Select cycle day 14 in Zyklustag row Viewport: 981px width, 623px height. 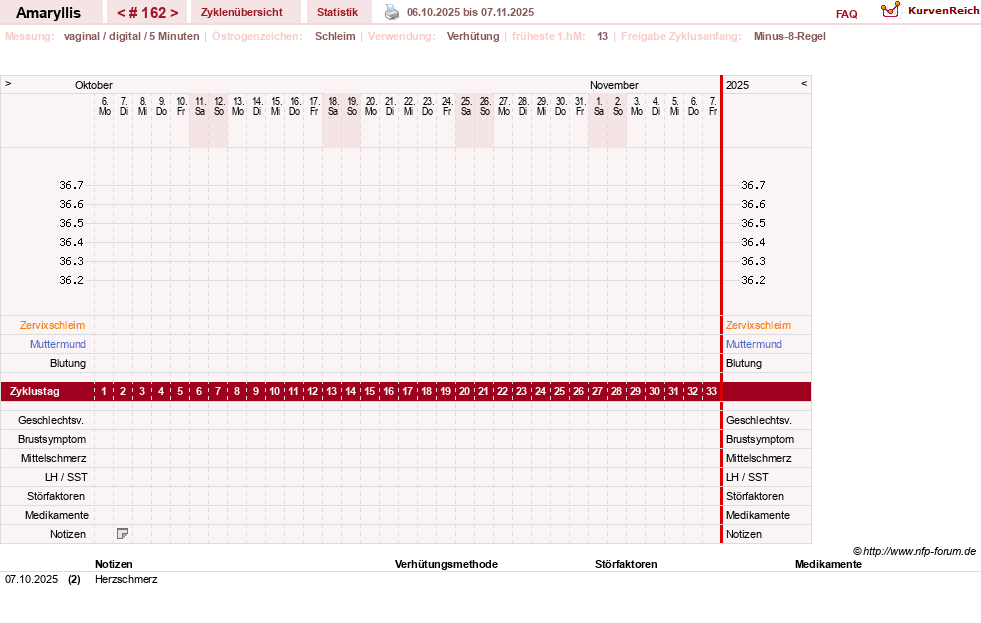pyautogui.click(x=350, y=391)
